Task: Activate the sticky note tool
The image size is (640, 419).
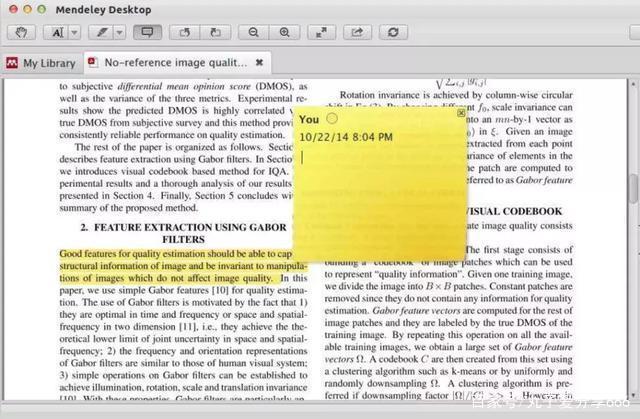Action: [x=148, y=33]
